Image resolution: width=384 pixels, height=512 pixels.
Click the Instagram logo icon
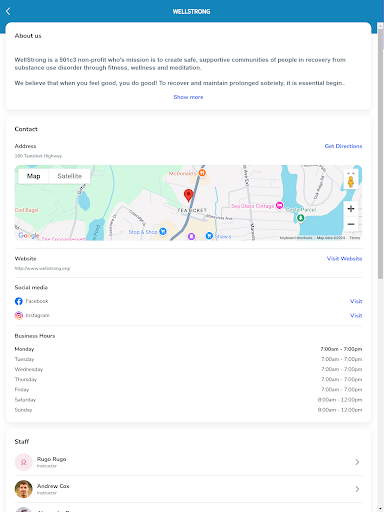[19, 315]
